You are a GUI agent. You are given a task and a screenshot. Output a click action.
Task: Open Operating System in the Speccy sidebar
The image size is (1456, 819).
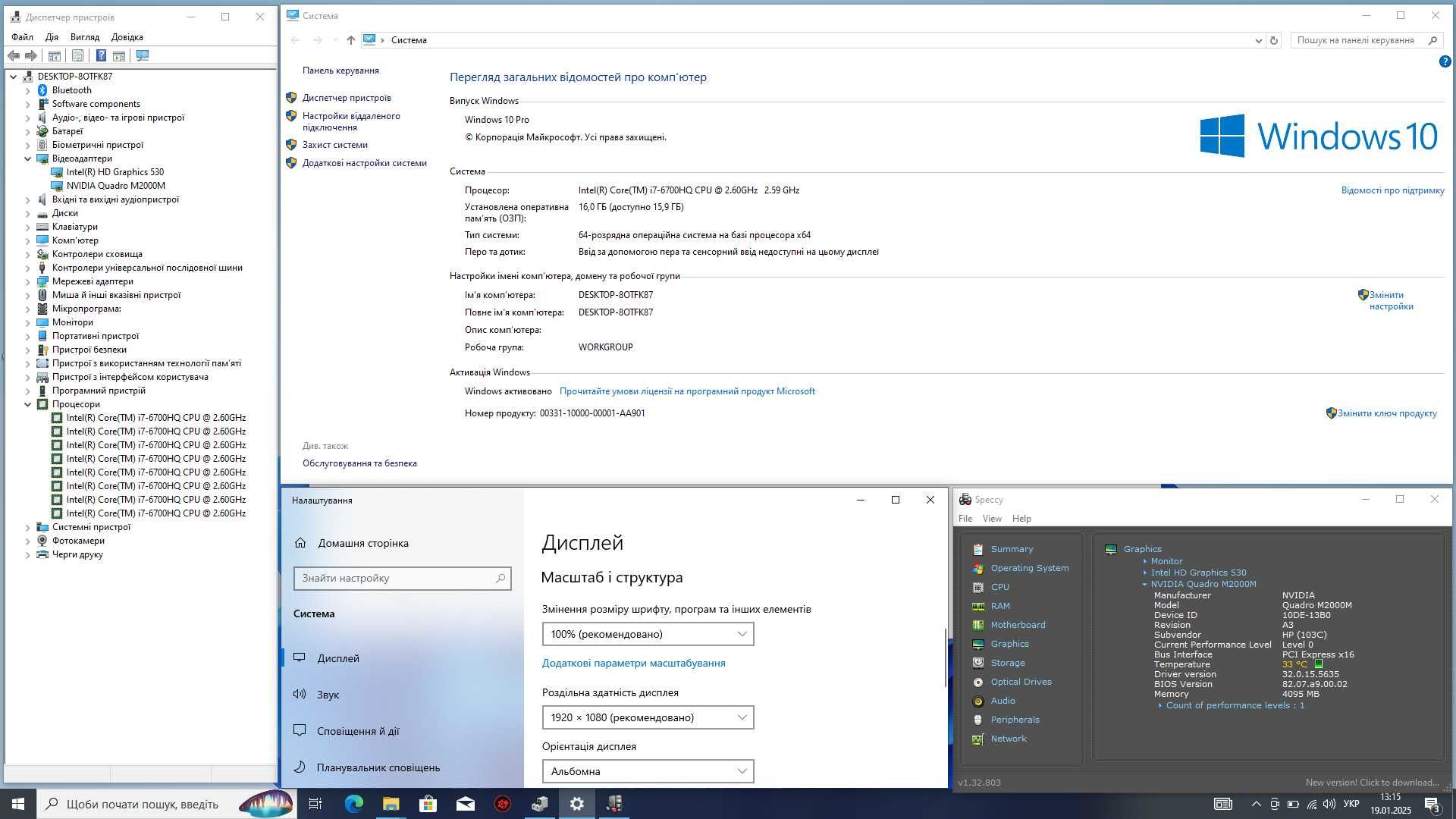pos(1029,568)
